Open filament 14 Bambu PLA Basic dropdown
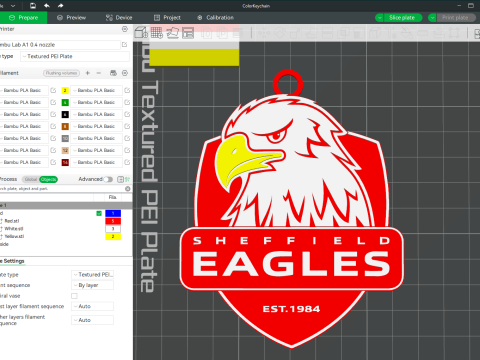Screen dimensions: 480x360 click(96, 162)
